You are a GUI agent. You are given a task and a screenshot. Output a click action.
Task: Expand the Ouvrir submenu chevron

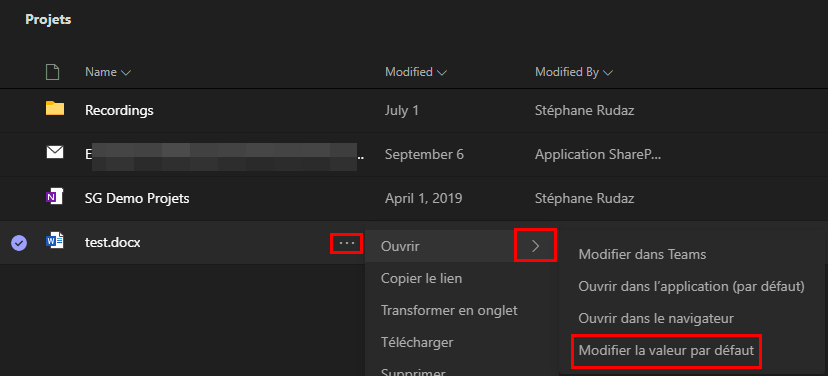point(535,246)
